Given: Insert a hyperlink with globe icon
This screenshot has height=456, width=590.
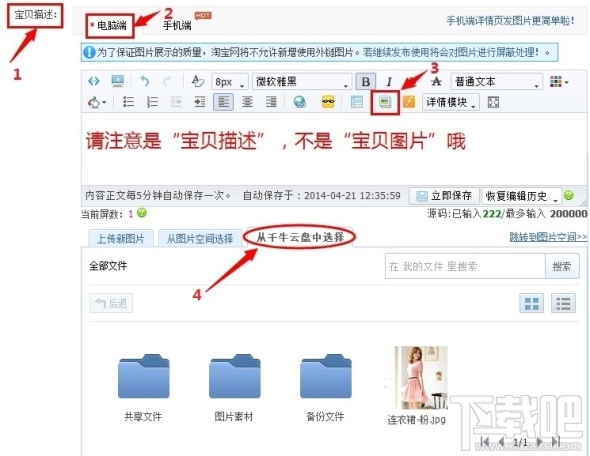Looking at the screenshot, I should (300, 102).
